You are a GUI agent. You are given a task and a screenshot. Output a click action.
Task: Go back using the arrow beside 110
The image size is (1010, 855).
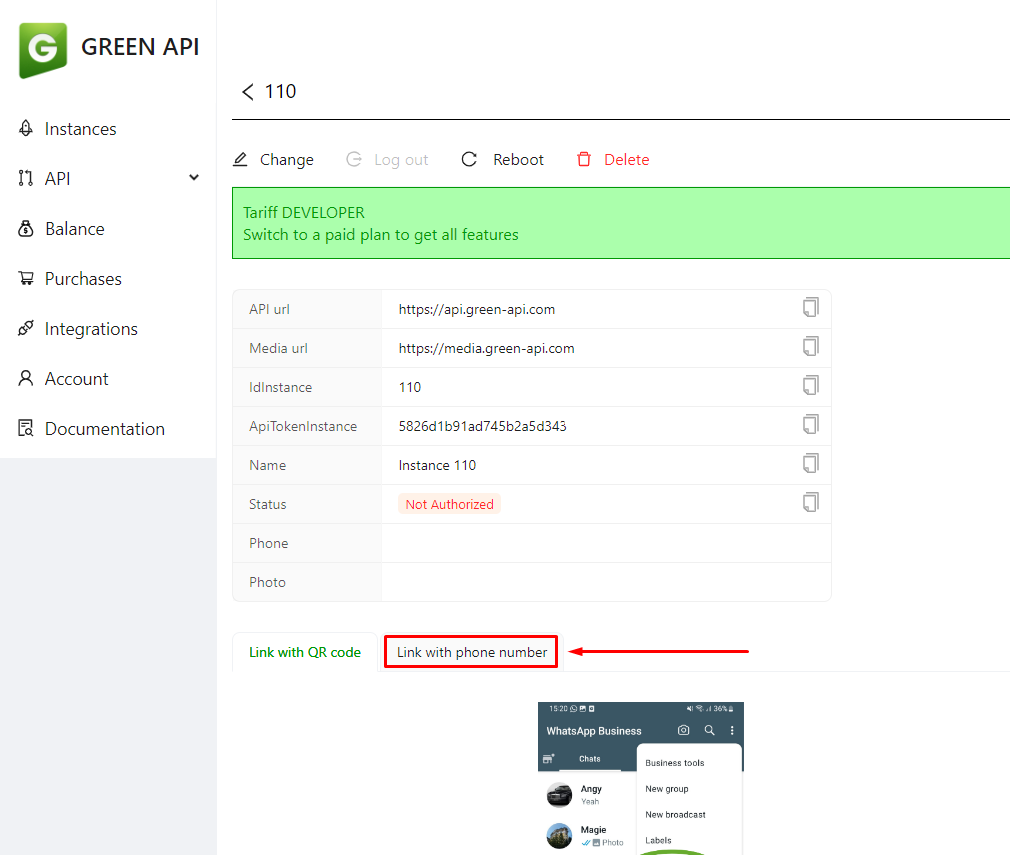coord(248,92)
